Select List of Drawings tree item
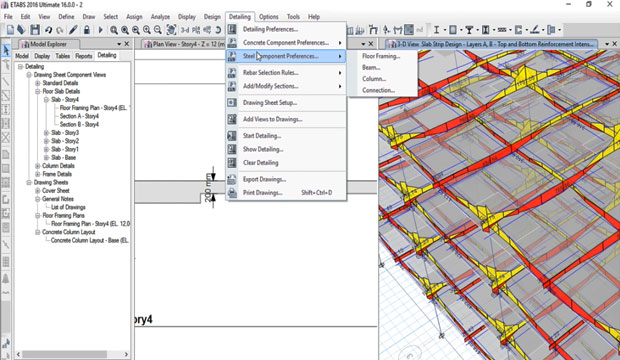620x360 pixels. 68,208
